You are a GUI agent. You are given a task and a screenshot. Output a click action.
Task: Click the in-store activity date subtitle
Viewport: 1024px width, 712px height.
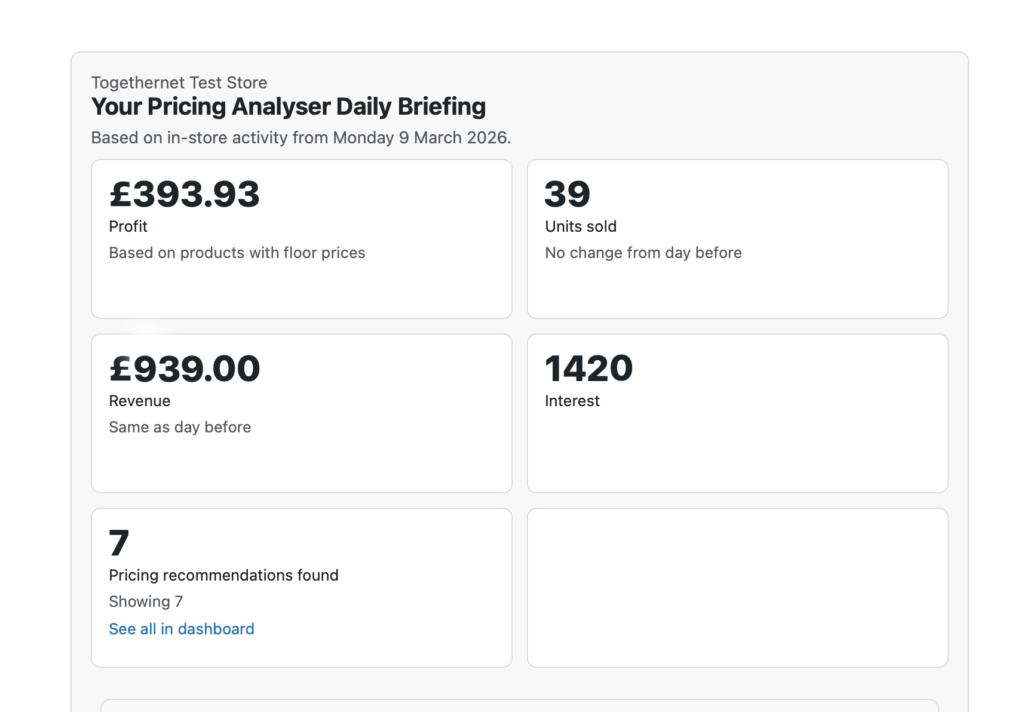(x=300, y=137)
